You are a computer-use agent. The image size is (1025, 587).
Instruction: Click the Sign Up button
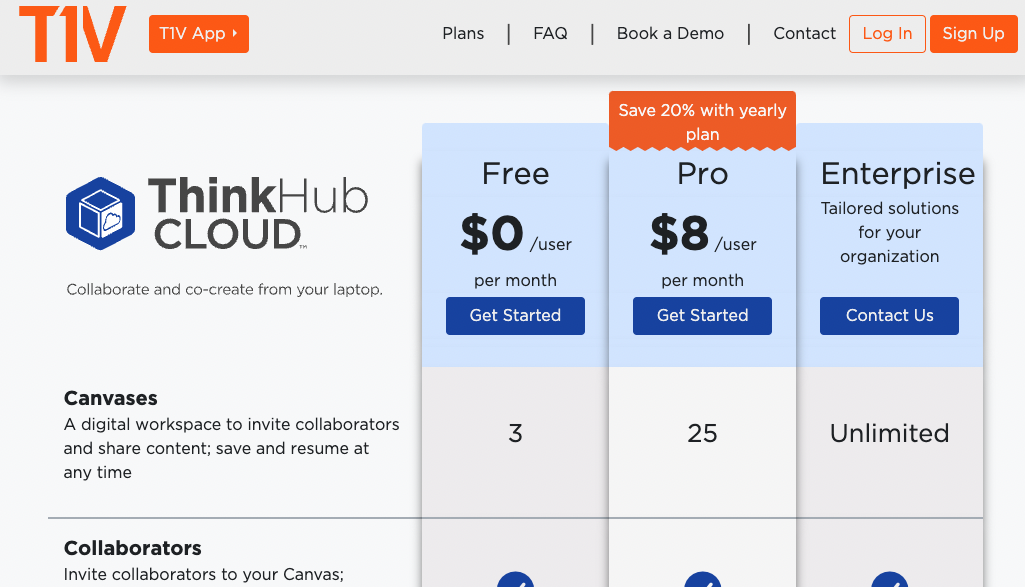tap(972, 33)
